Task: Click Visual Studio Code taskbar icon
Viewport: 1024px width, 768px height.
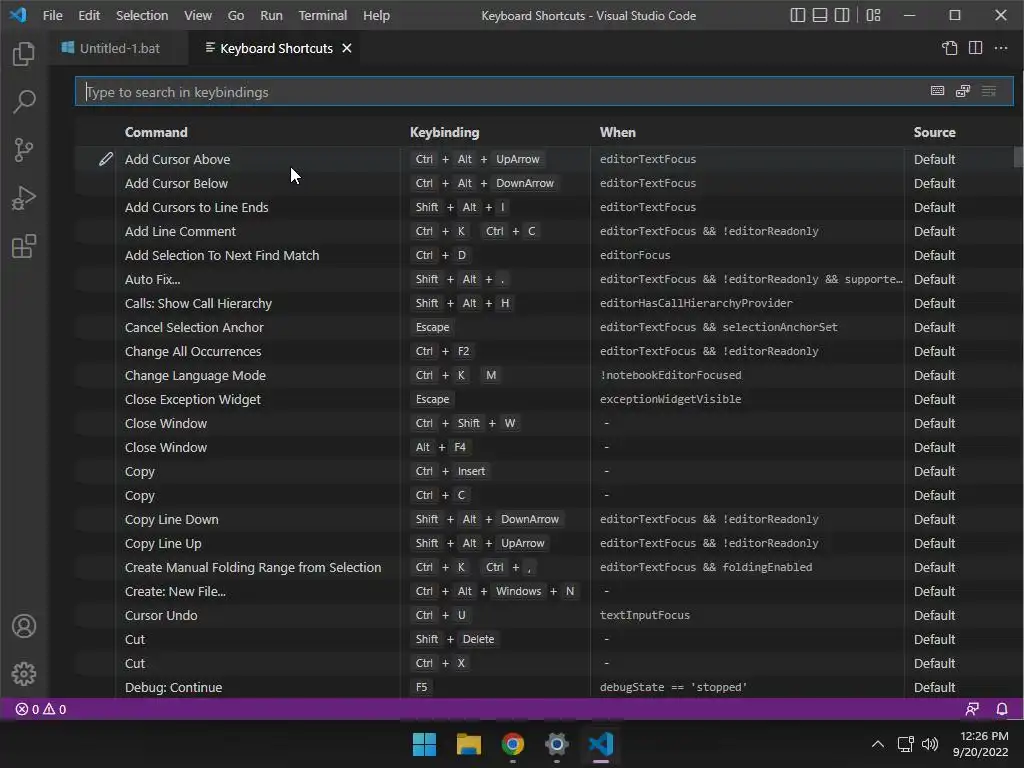Action: 601,744
